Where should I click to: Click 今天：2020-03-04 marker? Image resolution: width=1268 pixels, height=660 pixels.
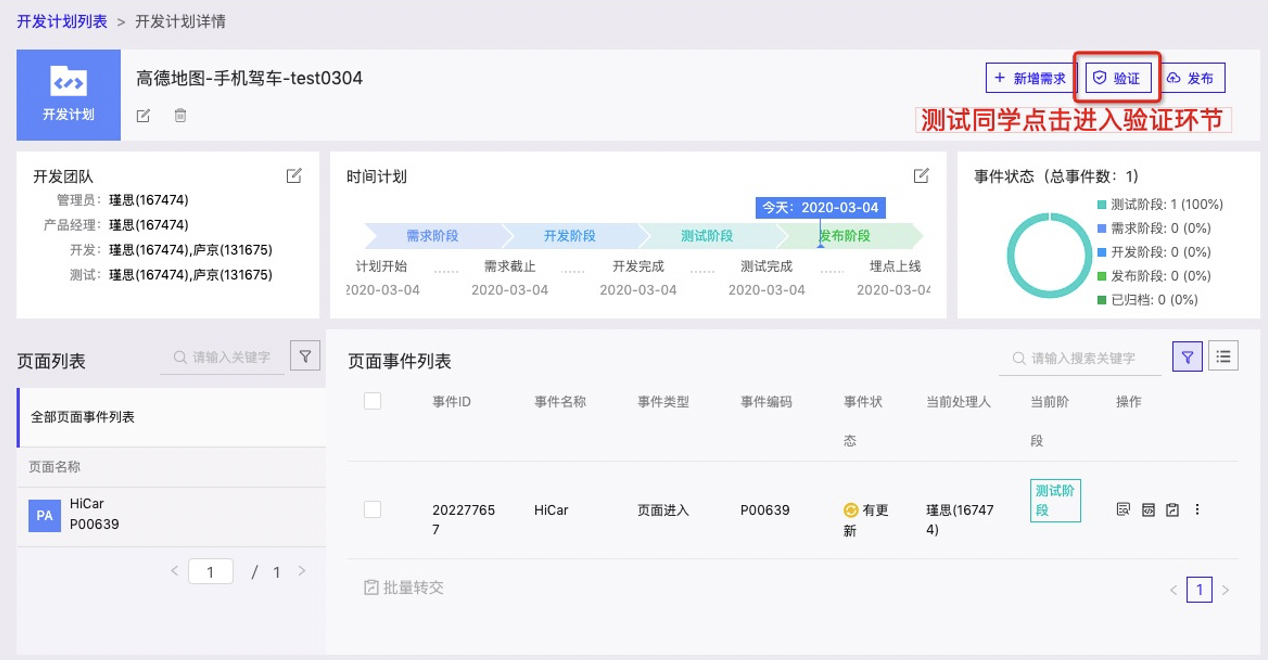pyautogui.click(x=821, y=207)
